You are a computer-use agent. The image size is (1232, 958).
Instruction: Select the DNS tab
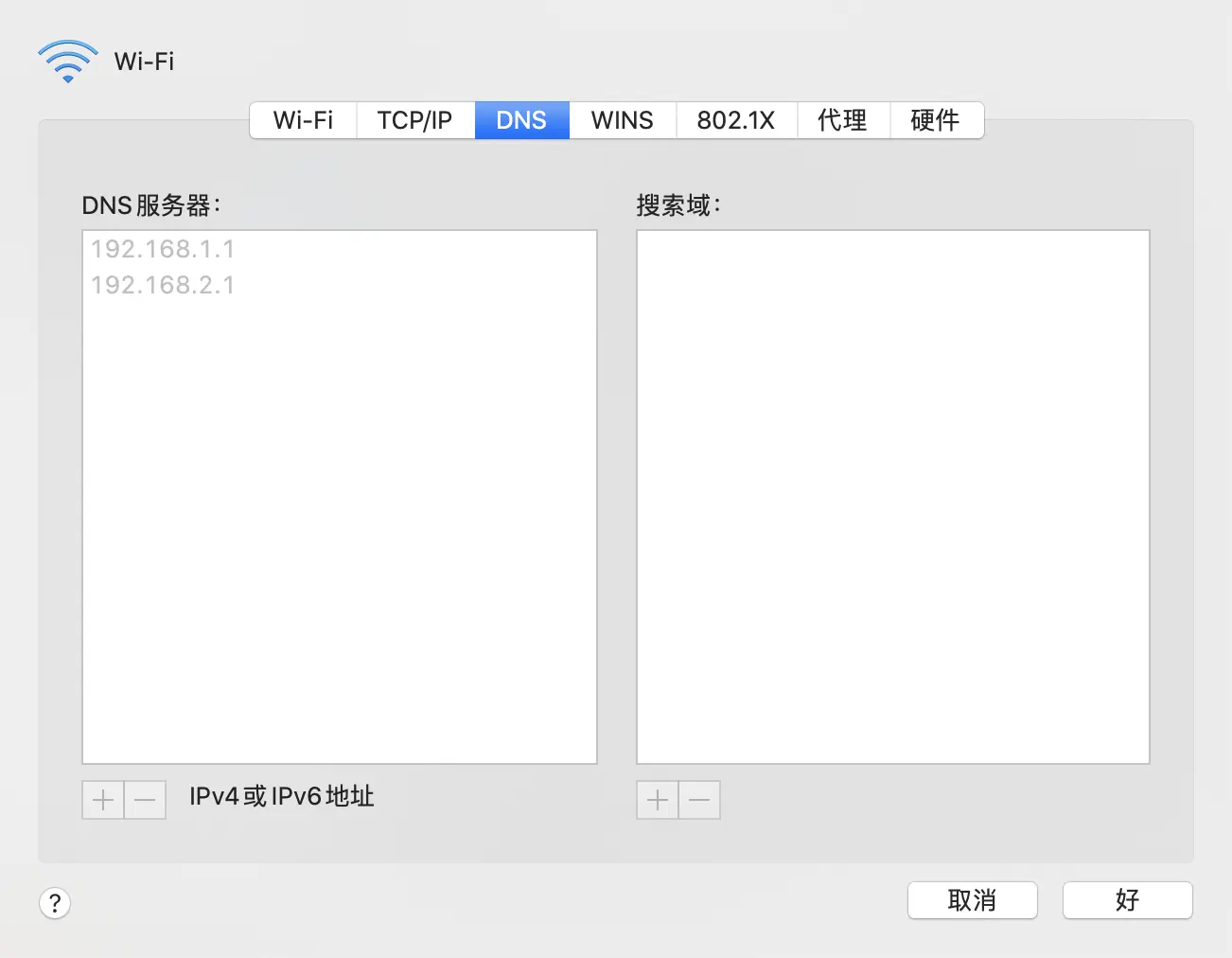(521, 120)
